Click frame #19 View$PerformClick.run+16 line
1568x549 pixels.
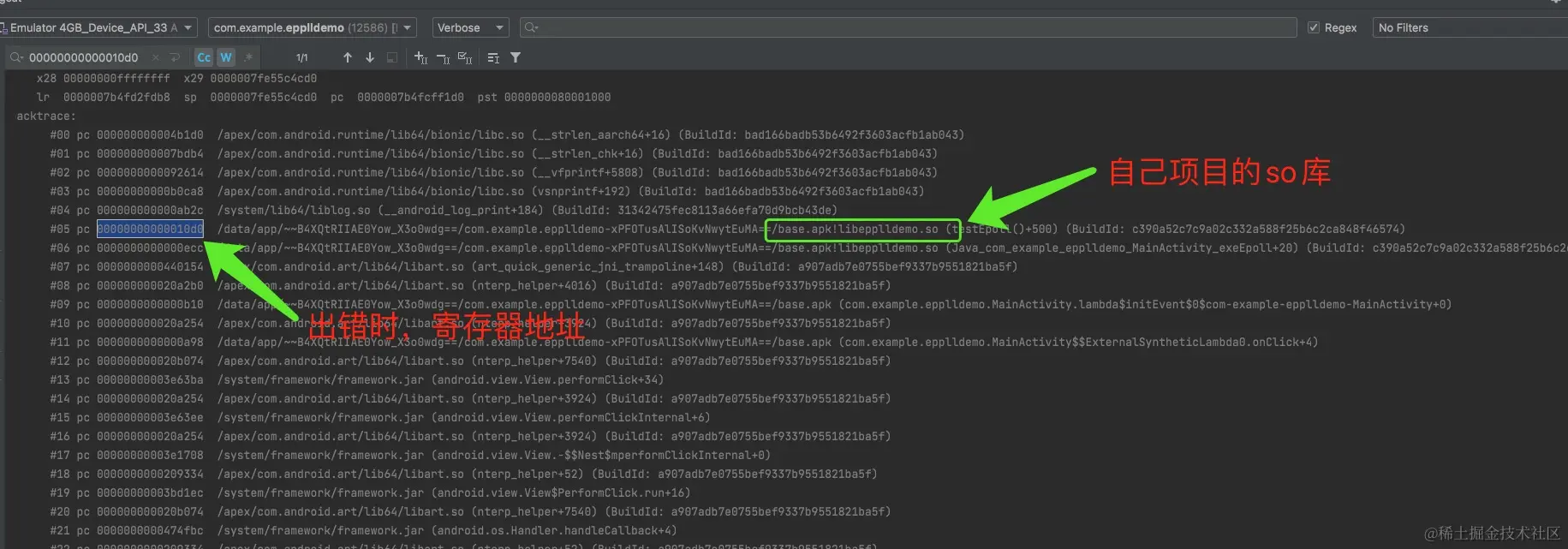click(x=370, y=492)
